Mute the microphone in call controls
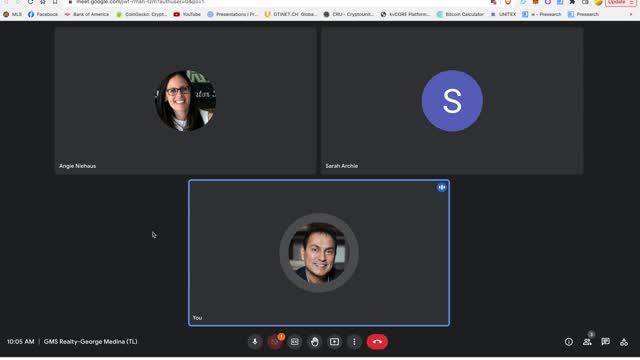Image resolution: width=640 pixels, height=360 pixels. (x=255, y=342)
